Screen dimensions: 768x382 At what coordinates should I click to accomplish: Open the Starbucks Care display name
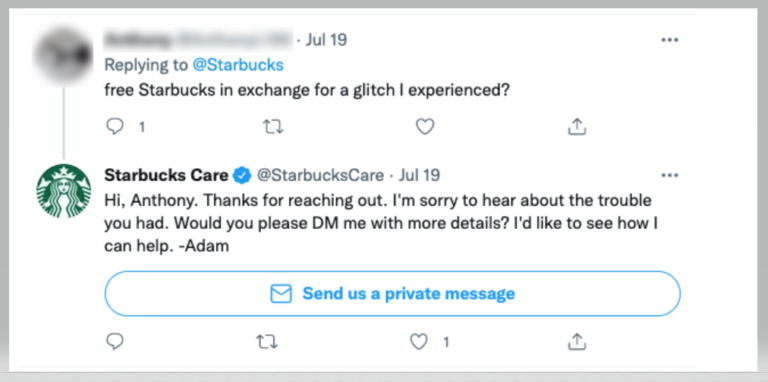[x=166, y=175]
